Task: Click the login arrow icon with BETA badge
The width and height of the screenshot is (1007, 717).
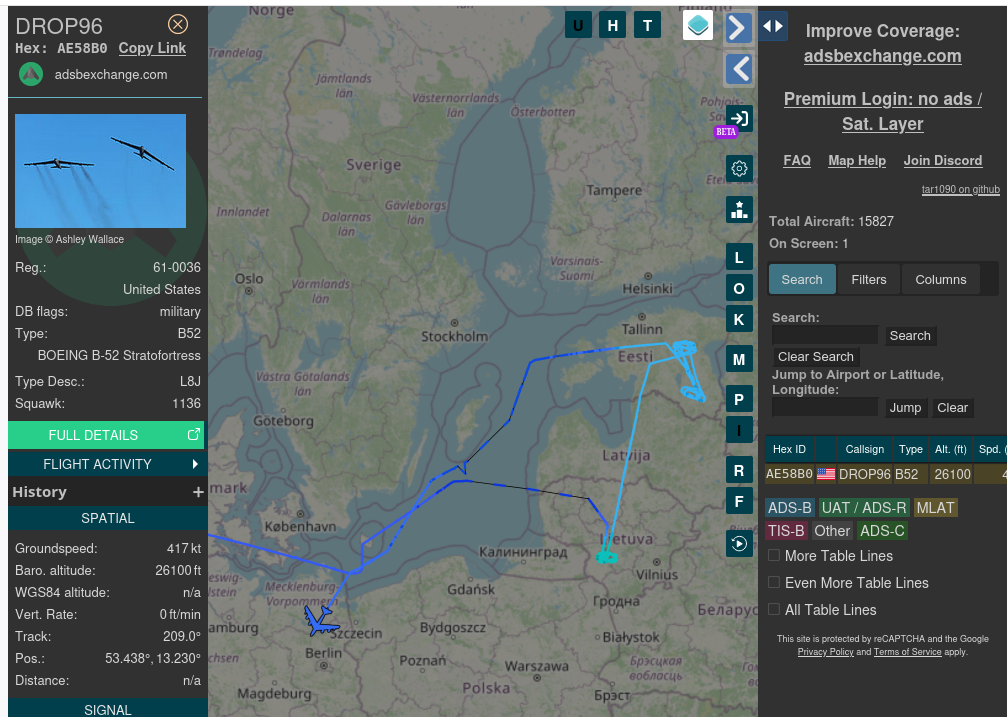Action: tap(739, 119)
